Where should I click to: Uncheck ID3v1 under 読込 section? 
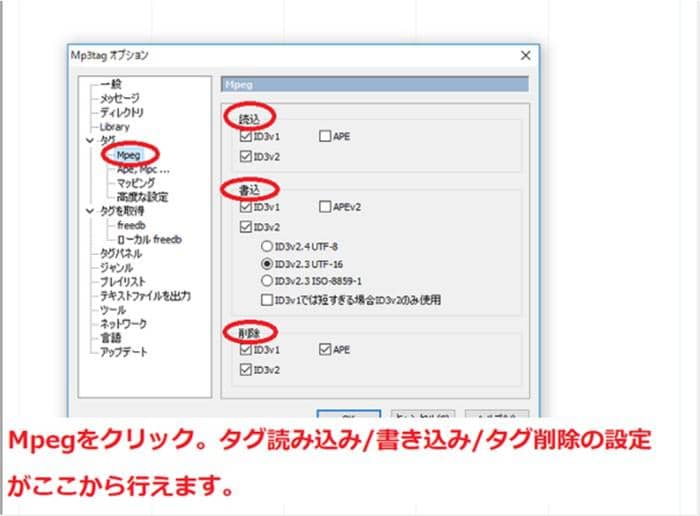tap(246, 136)
